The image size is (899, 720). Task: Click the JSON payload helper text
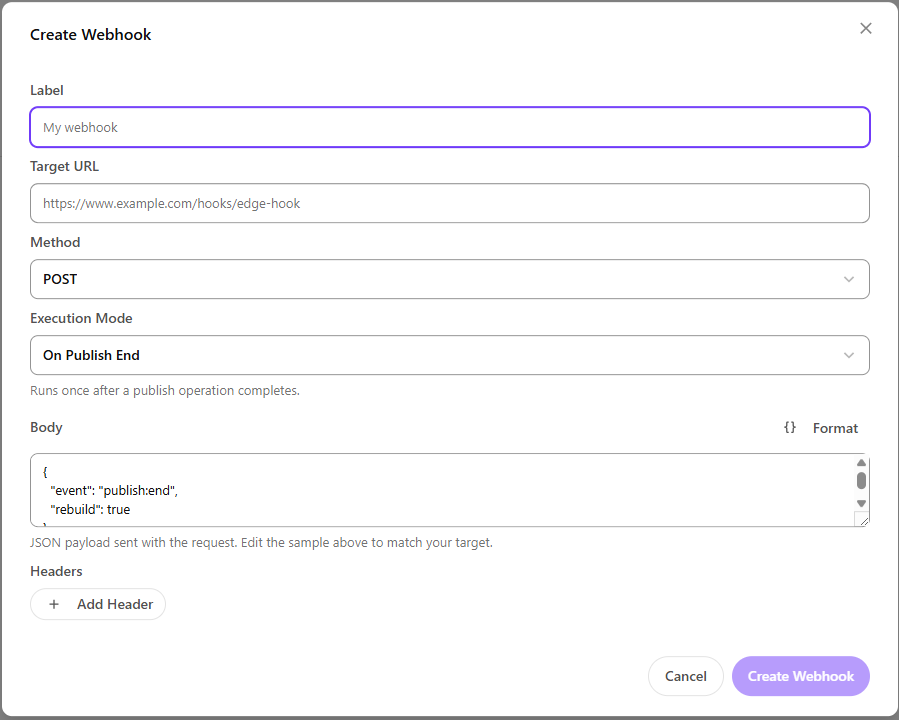(x=261, y=543)
